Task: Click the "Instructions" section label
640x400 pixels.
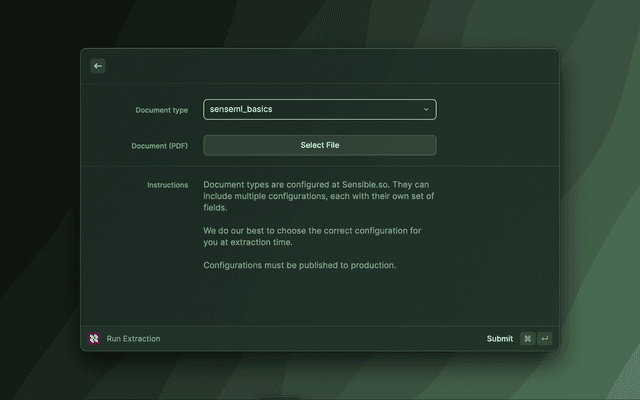Action: (x=167, y=185)
